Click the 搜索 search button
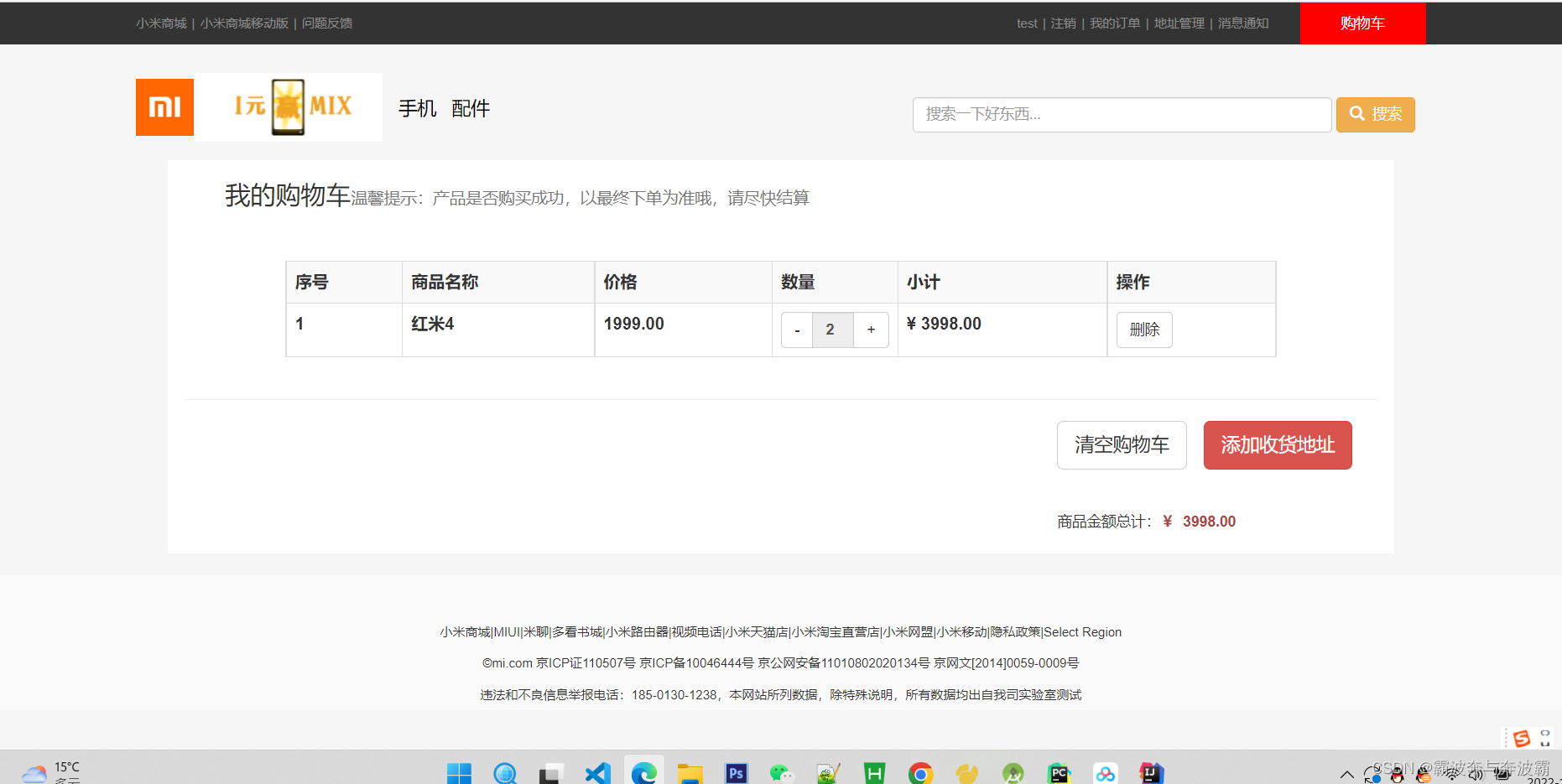Viewport: 1562px width, 784px height. coord(1375,114)
